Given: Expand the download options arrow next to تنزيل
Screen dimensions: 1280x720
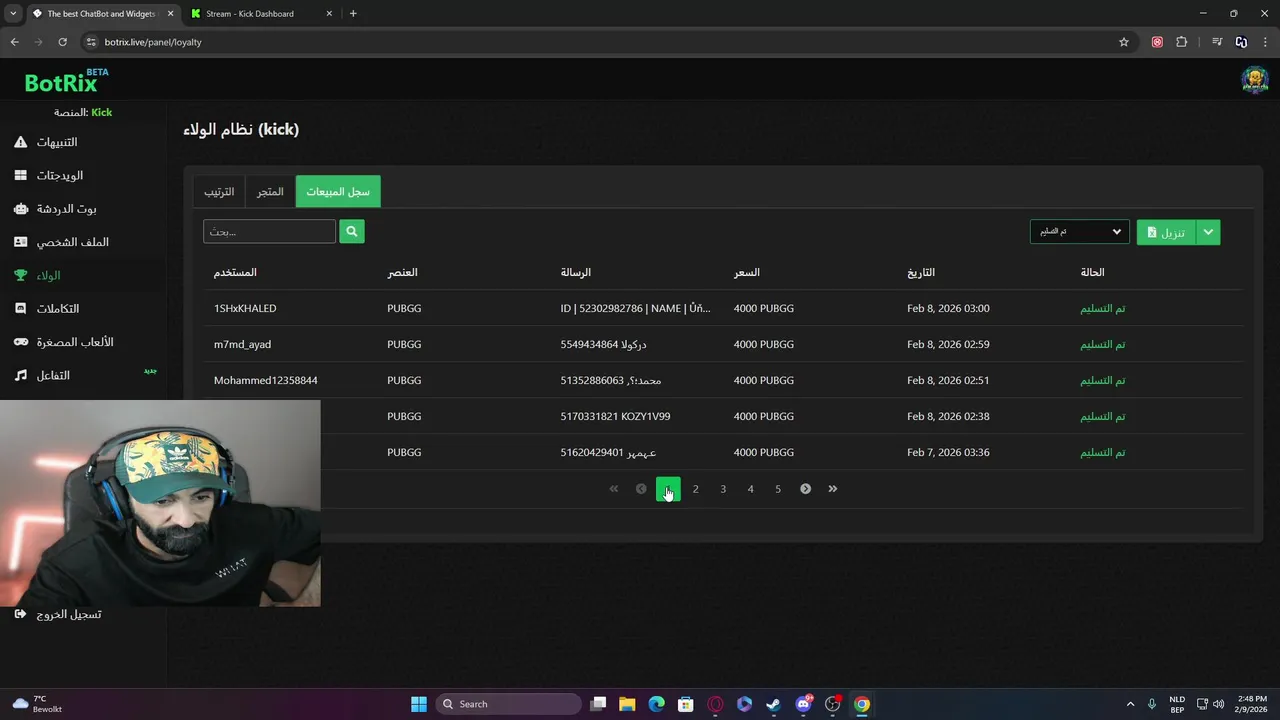Looking at the screenshot, I should [x=1208, y=232].
